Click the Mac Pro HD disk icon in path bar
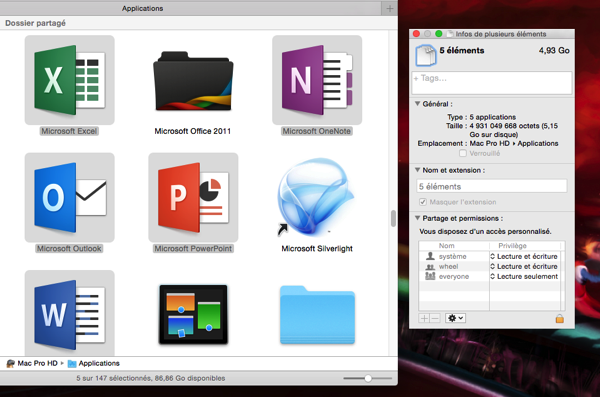600x397 pixels. pyautogui.click(x=11, y=363)
